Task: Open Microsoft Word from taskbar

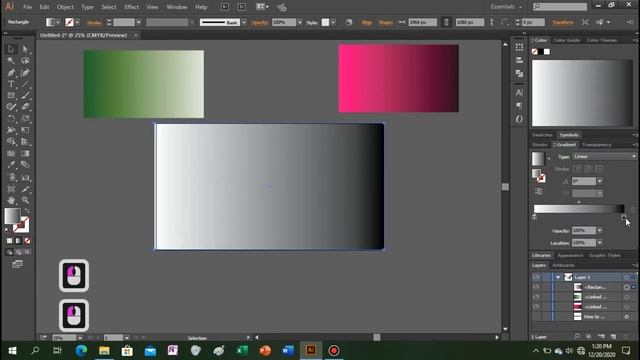Action: pos(288,350)
